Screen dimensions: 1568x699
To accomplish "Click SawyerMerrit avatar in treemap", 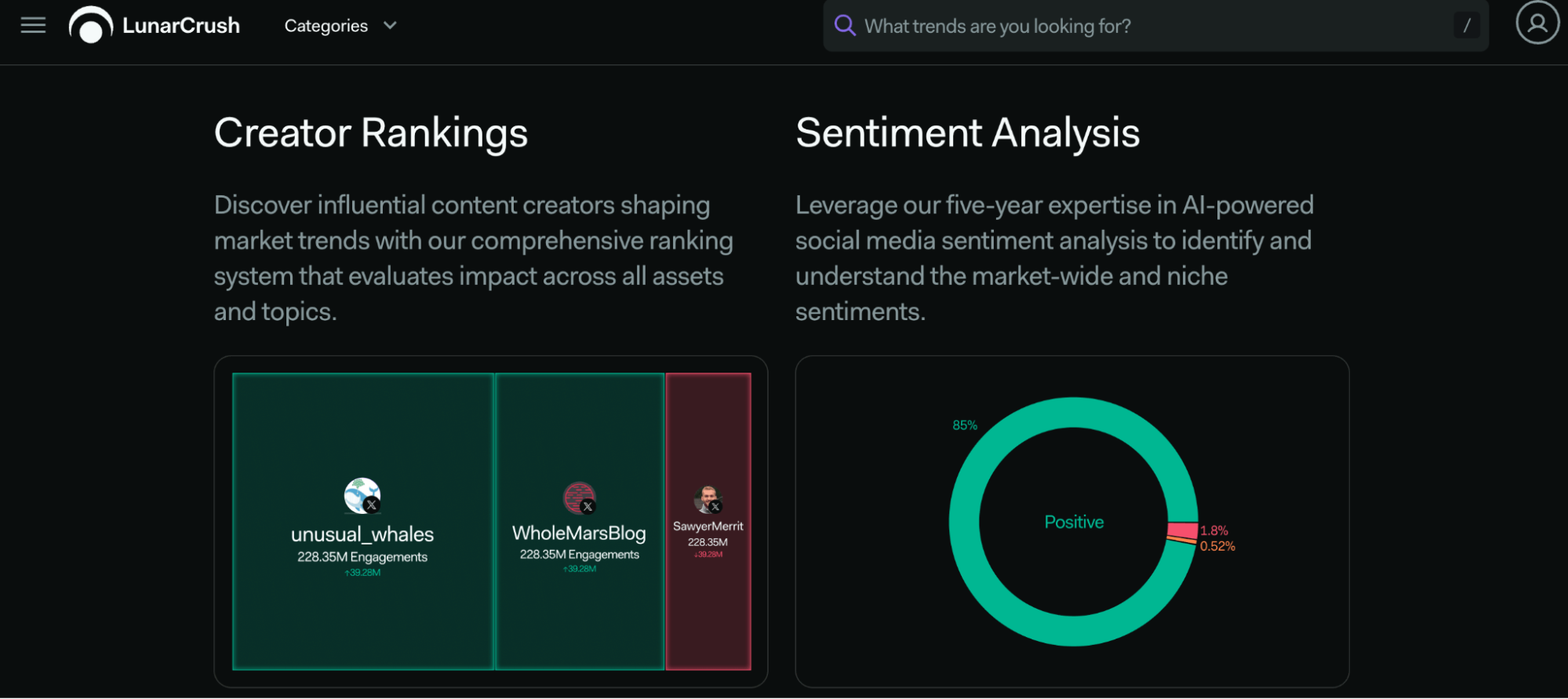I will point(708,500).
